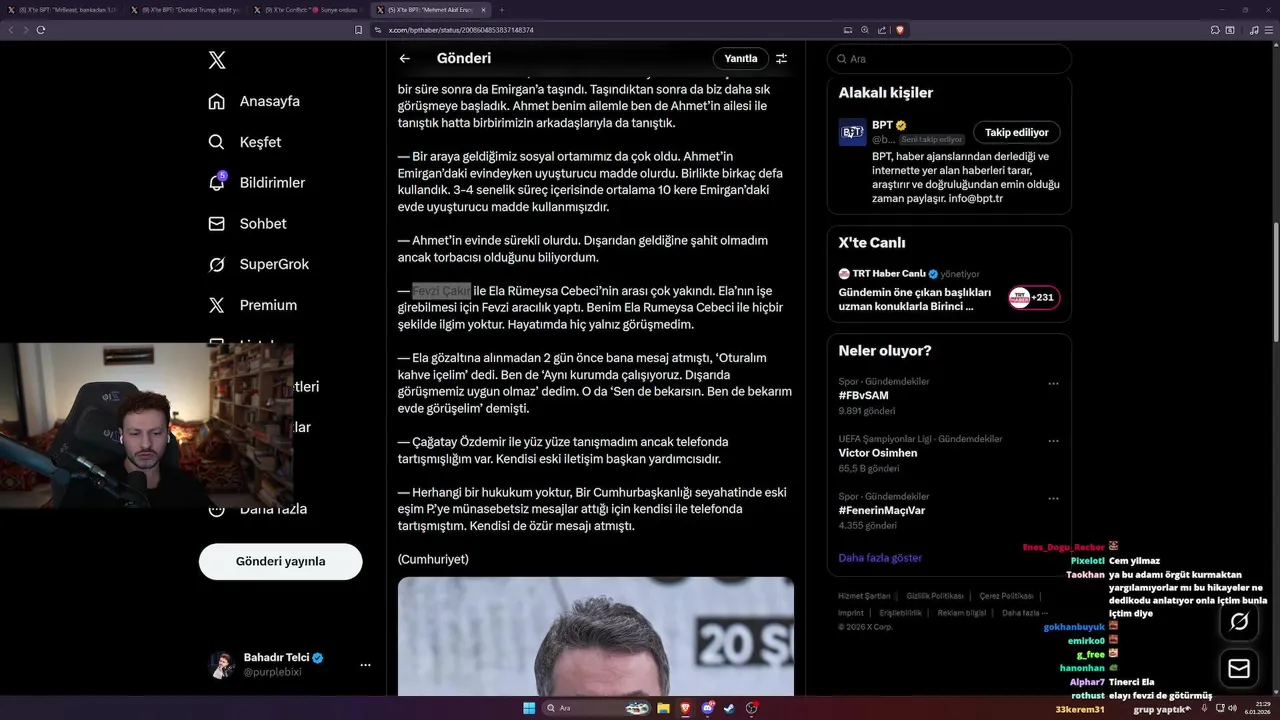Viewport: 1280px width, 720px height.
Task: Open the Hizmet Şartları footer link
Action: coord(864,596)
